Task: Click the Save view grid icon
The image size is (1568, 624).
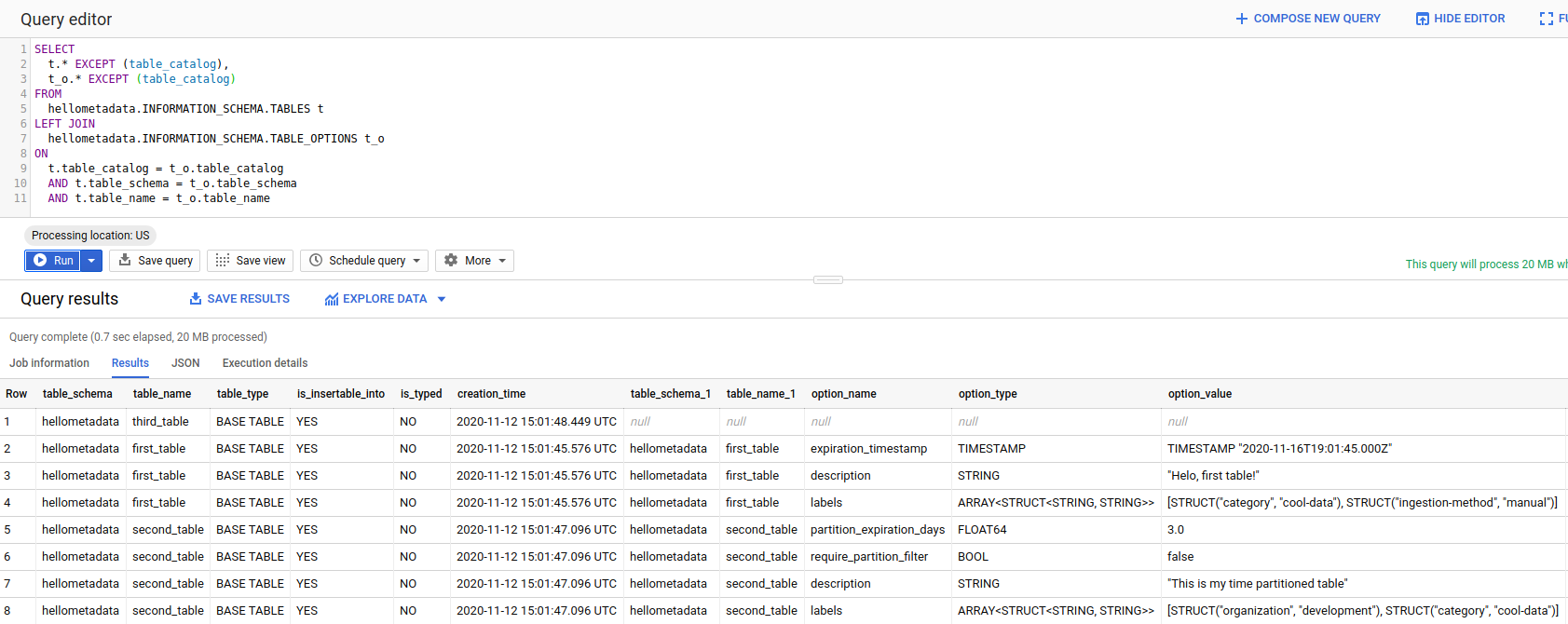Action: (222, 261)
